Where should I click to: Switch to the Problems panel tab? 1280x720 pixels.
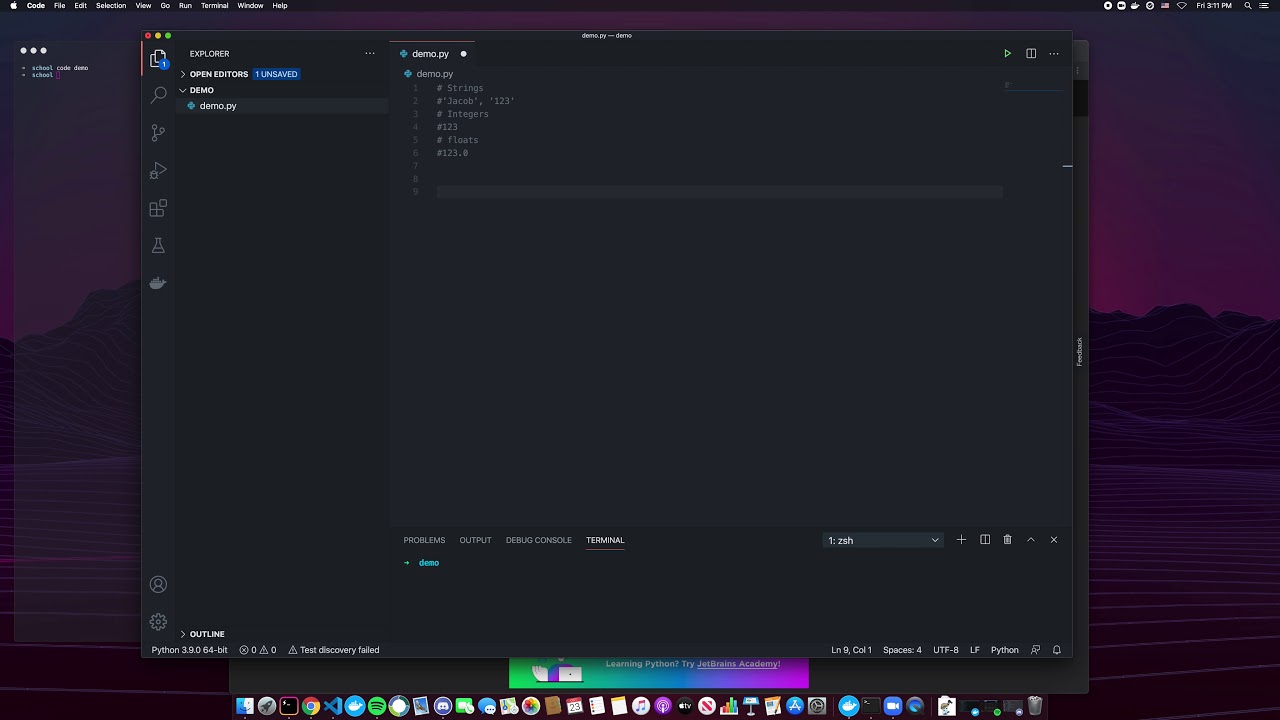pos(424,540)
